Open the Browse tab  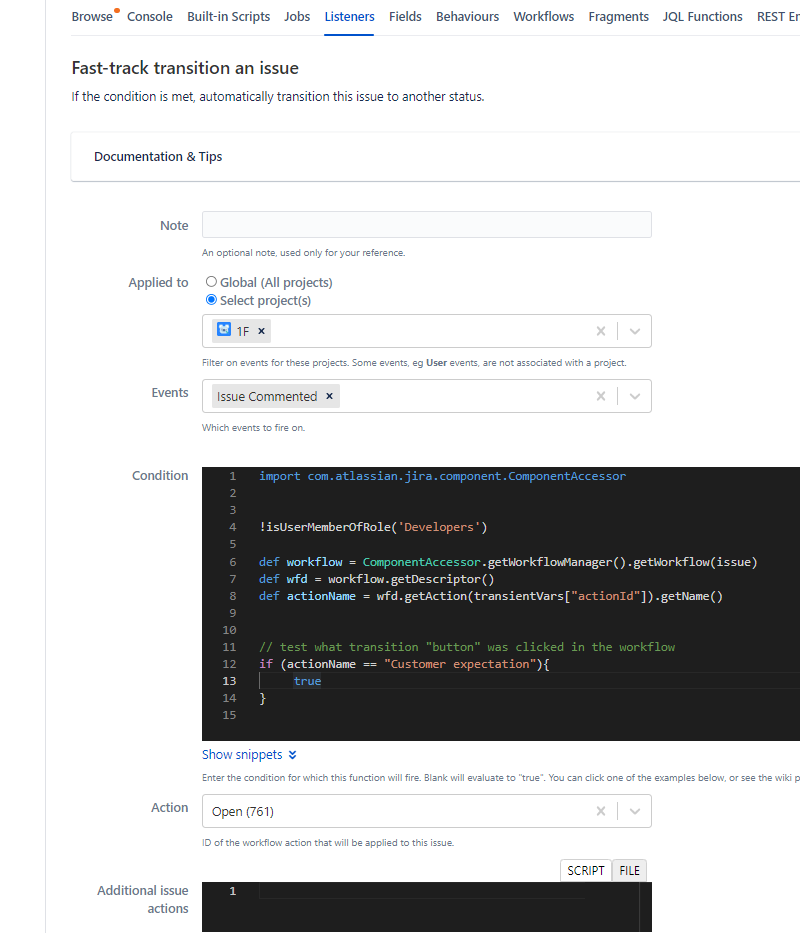pos(92,17)
